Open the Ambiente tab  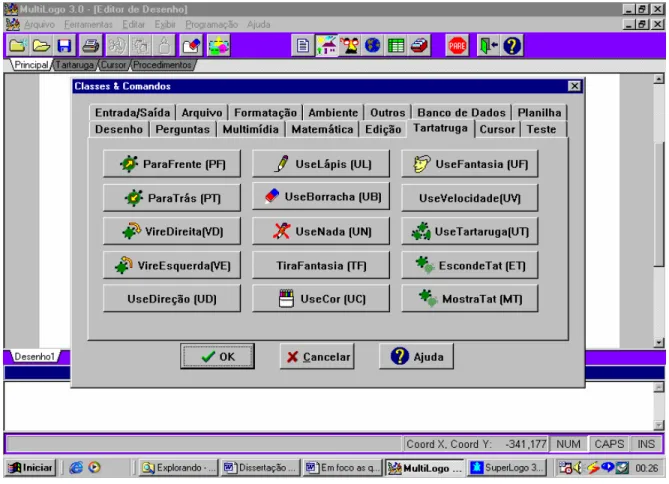[333, 113]
